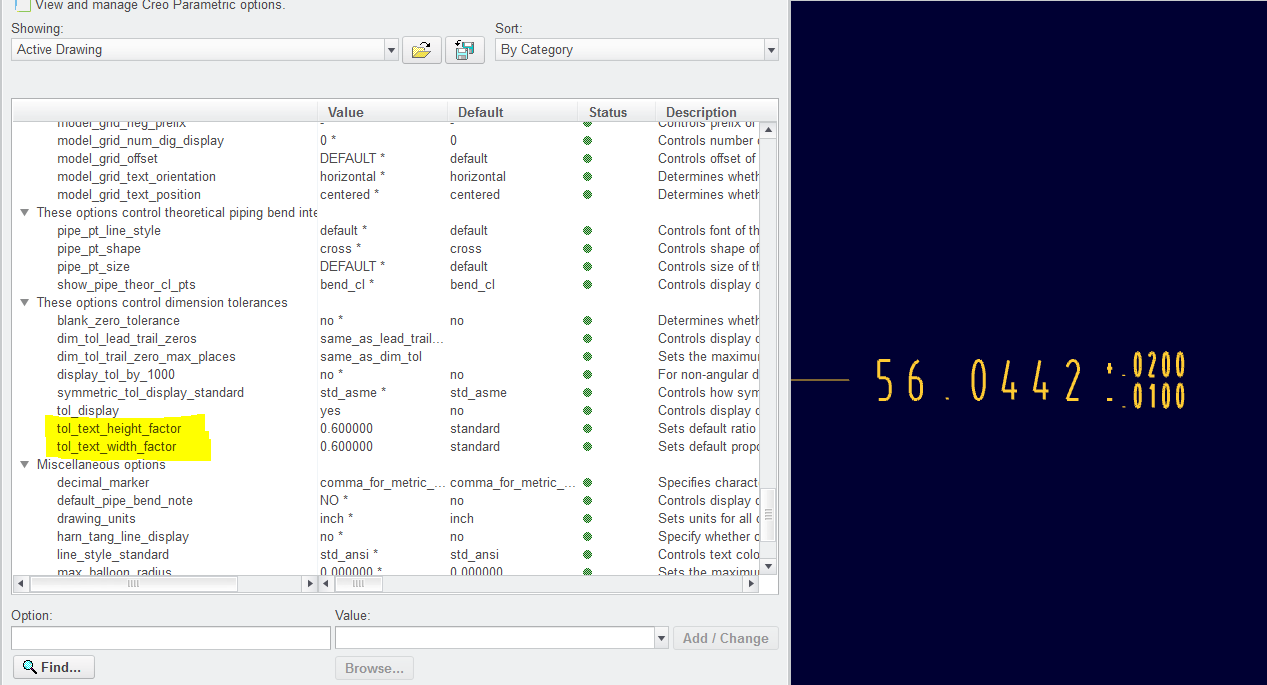1267x685 pixels.
Task: Select blank_zero_tolerance option
Action: [118, 321]
